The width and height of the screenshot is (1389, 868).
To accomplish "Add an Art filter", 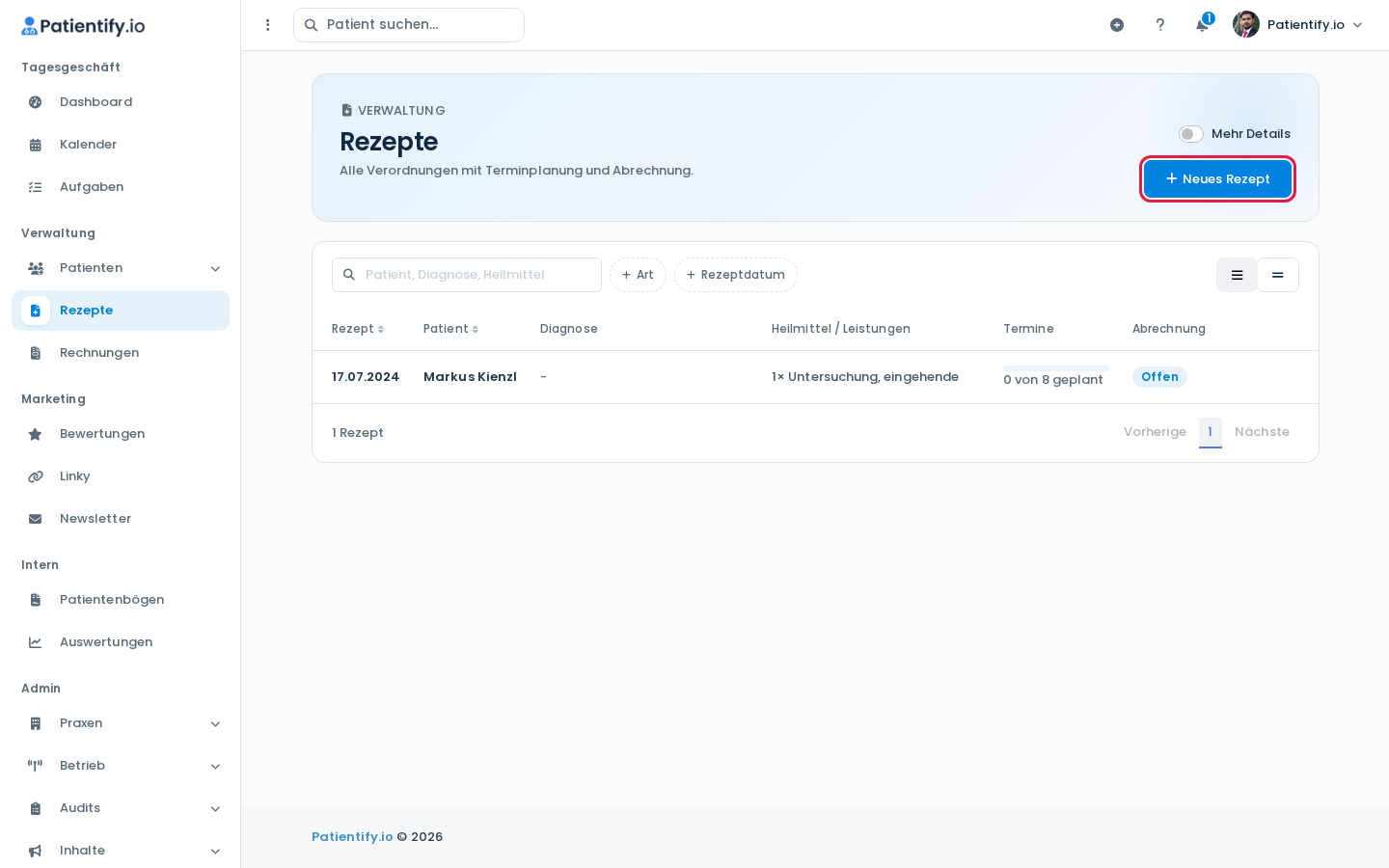I will (638, 275).
